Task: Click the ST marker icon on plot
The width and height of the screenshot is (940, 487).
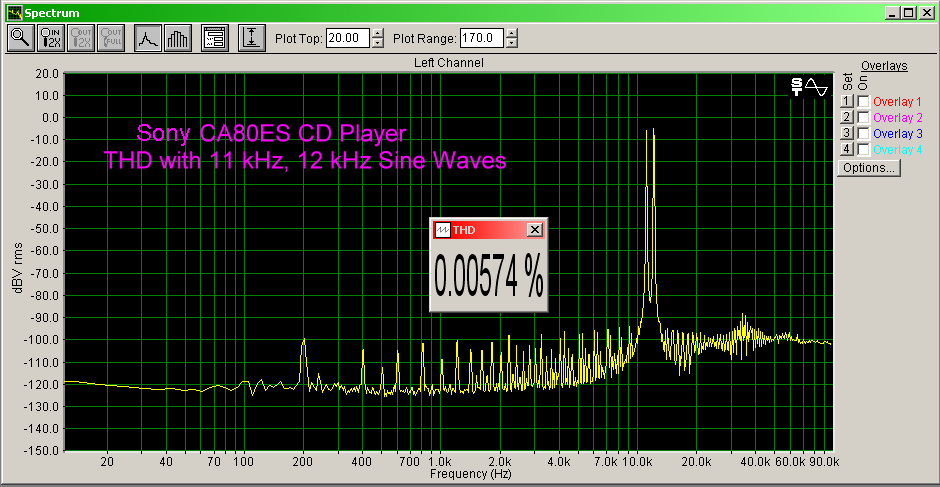Action: tap(797, 87)
